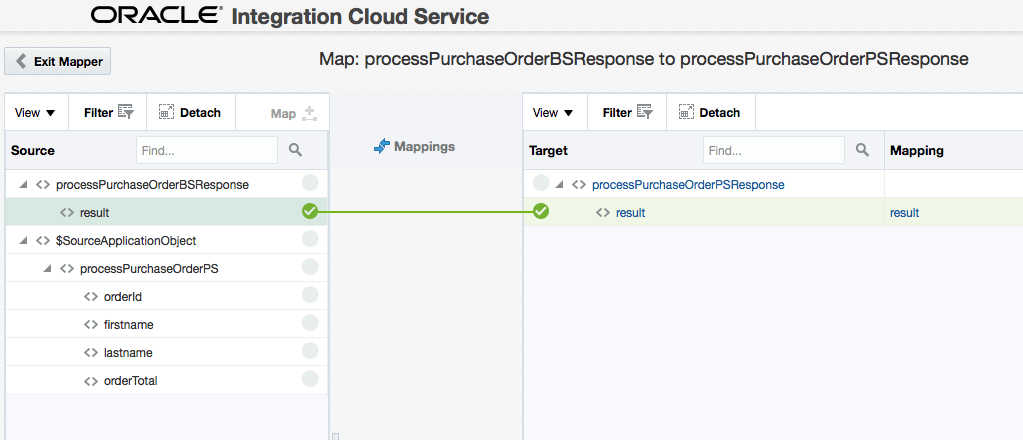Click the element icon beside orderTotal
The height and width of the screenshot is (440, 1023).
(x=91, y=381)
